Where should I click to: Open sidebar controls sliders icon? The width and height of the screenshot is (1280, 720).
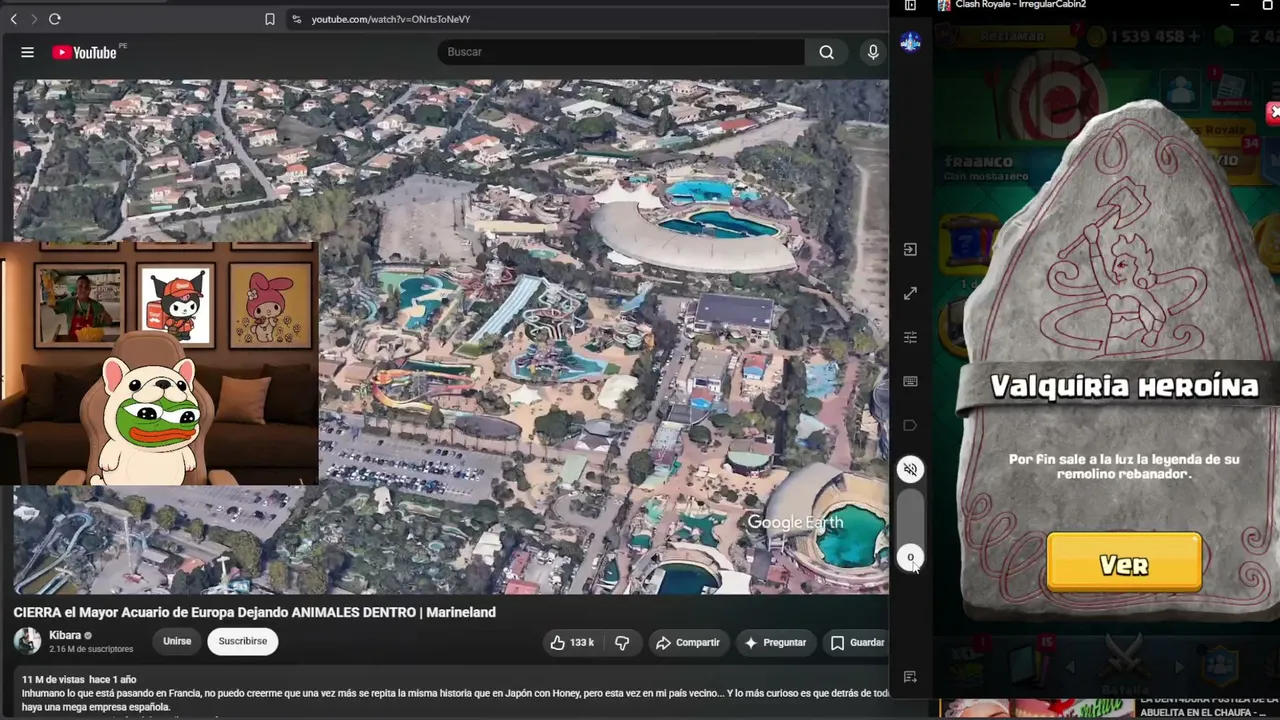coord(910,338)
